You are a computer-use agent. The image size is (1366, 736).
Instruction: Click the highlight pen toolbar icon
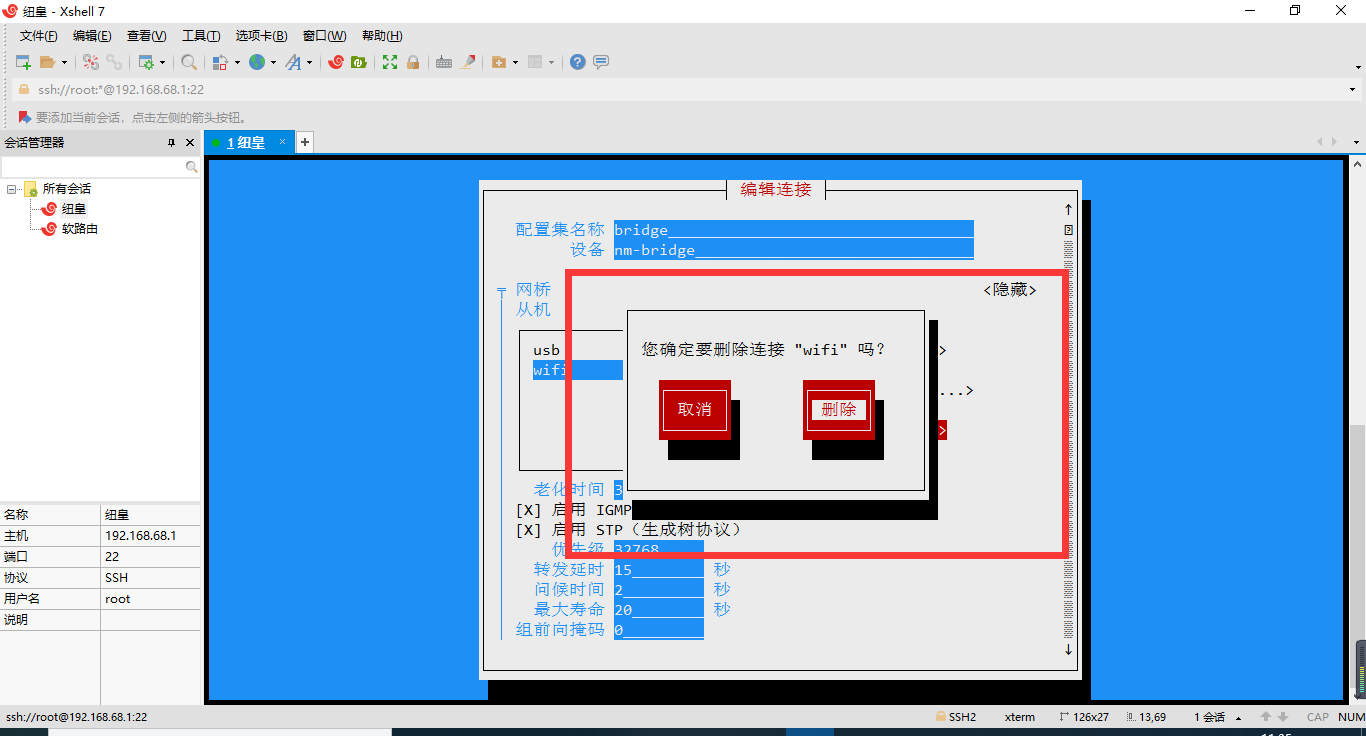pos(467,62)
